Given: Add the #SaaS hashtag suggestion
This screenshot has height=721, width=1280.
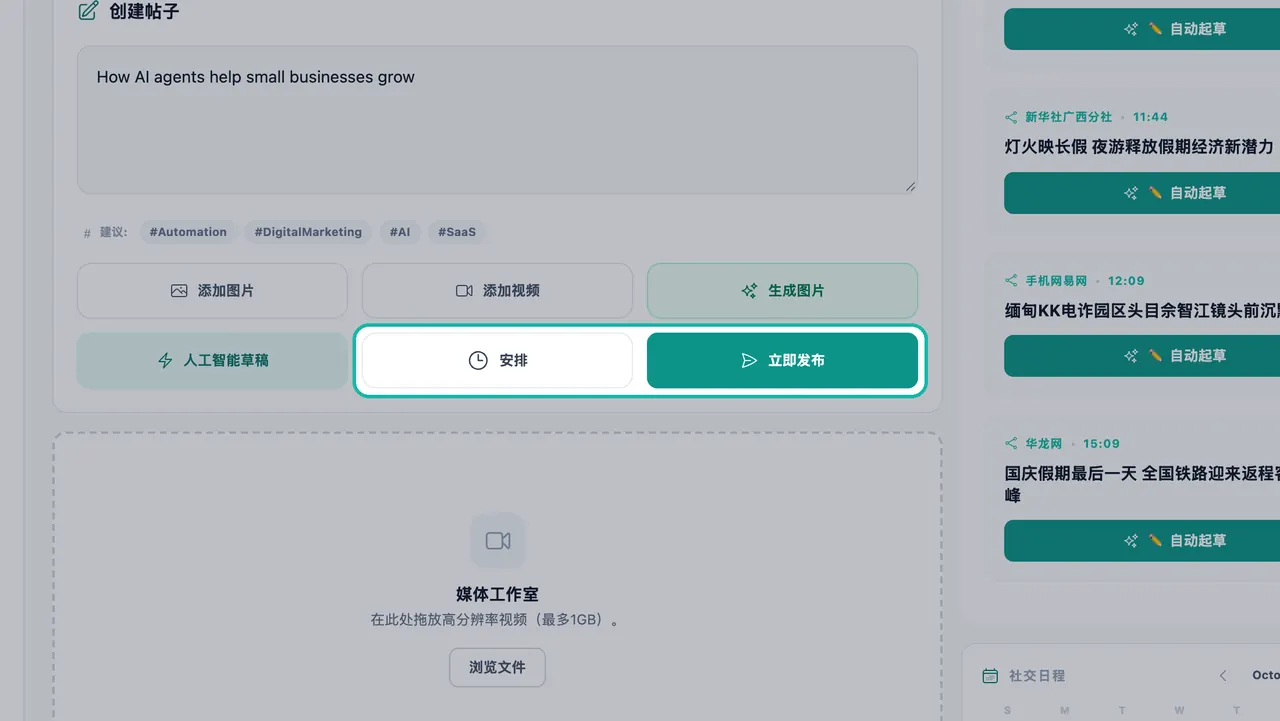Looking at the screenshot, I should pyautogui.click(x=458, y=232).
